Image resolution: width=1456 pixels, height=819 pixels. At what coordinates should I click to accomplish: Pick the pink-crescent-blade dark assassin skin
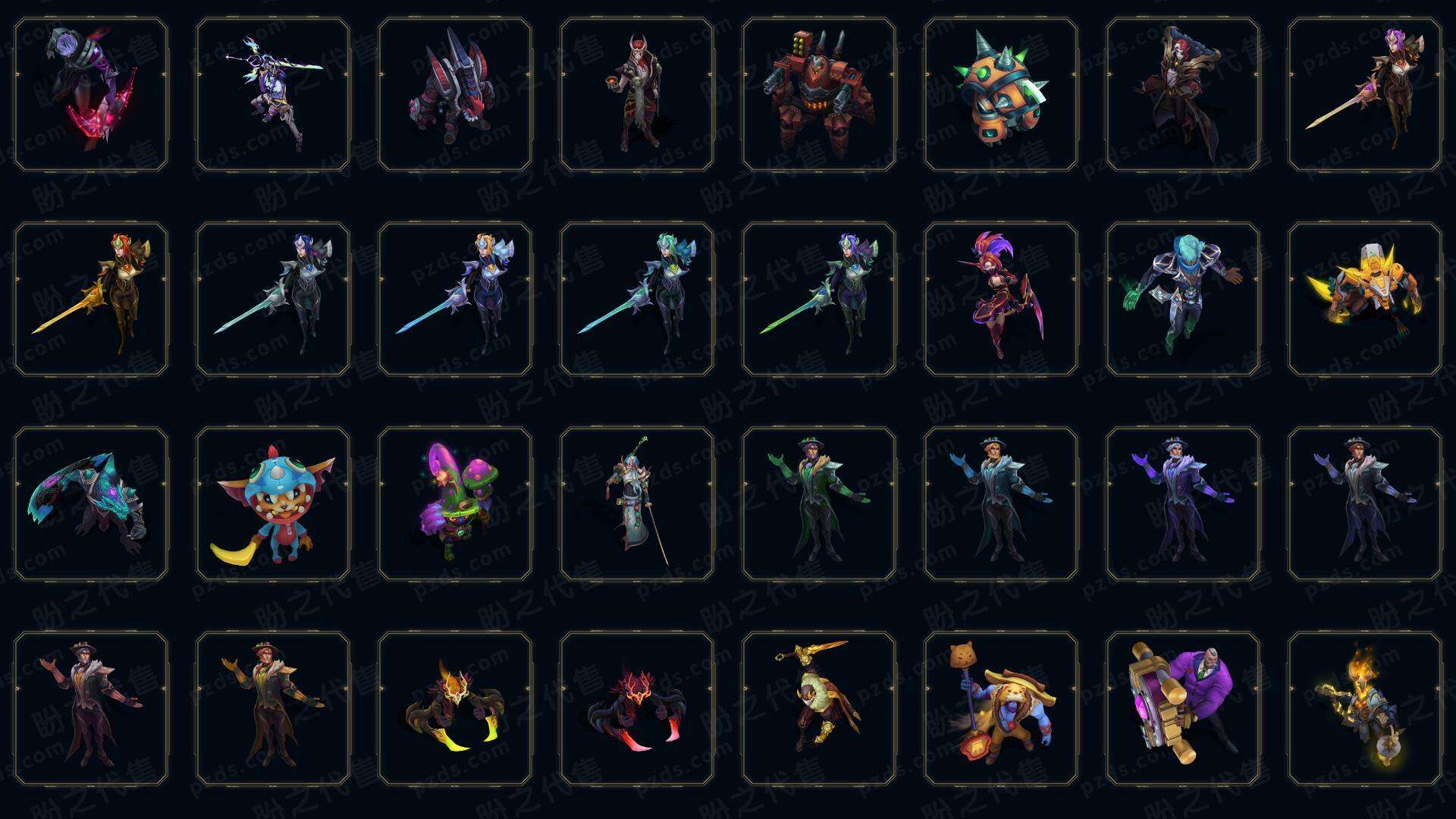[x=91, y=94]
